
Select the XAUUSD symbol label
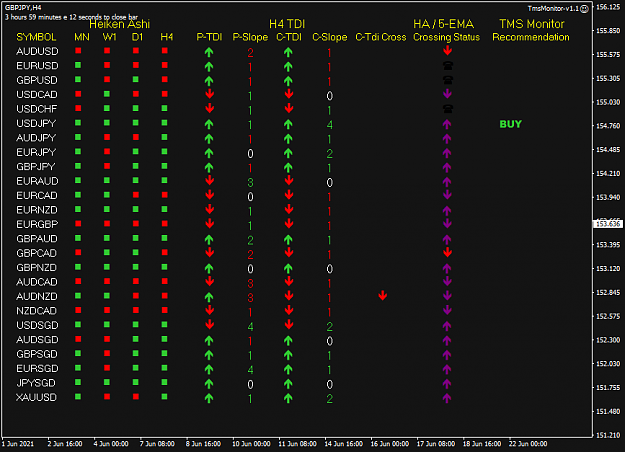pos(36,397)
